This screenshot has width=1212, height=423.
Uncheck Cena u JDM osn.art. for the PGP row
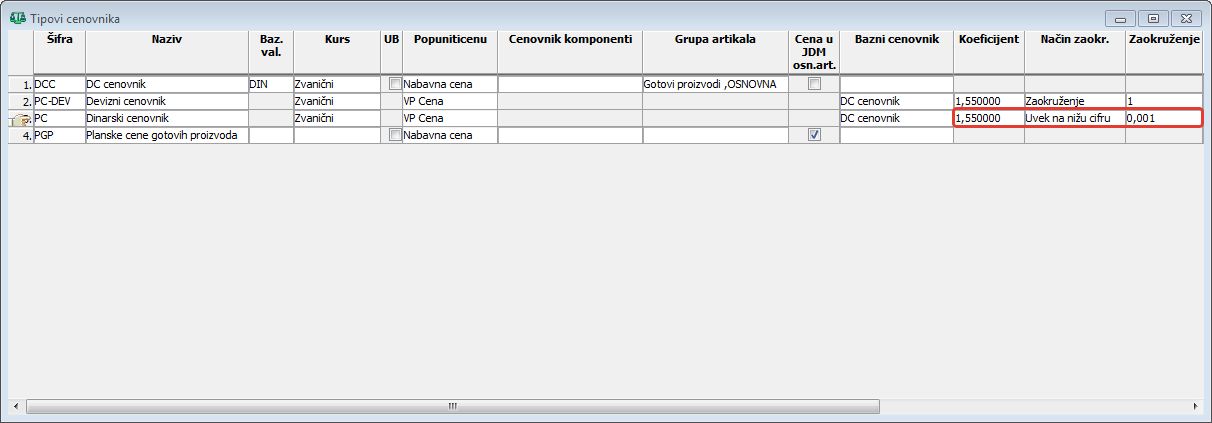[814, 135]
